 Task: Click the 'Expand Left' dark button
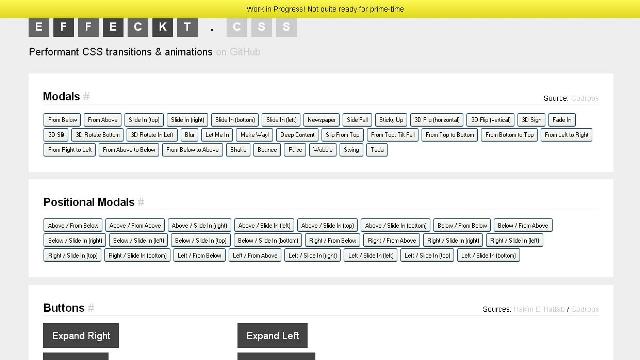(273, 336)
